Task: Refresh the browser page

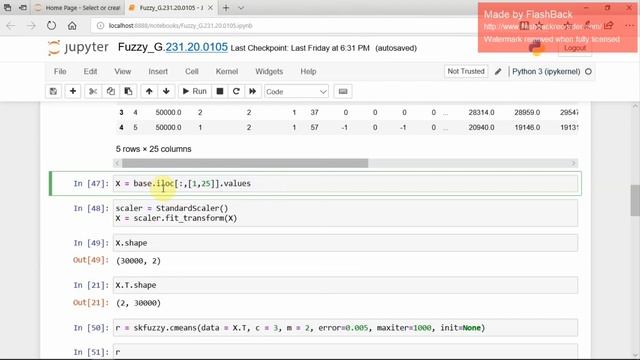Action: pos(51,26)
